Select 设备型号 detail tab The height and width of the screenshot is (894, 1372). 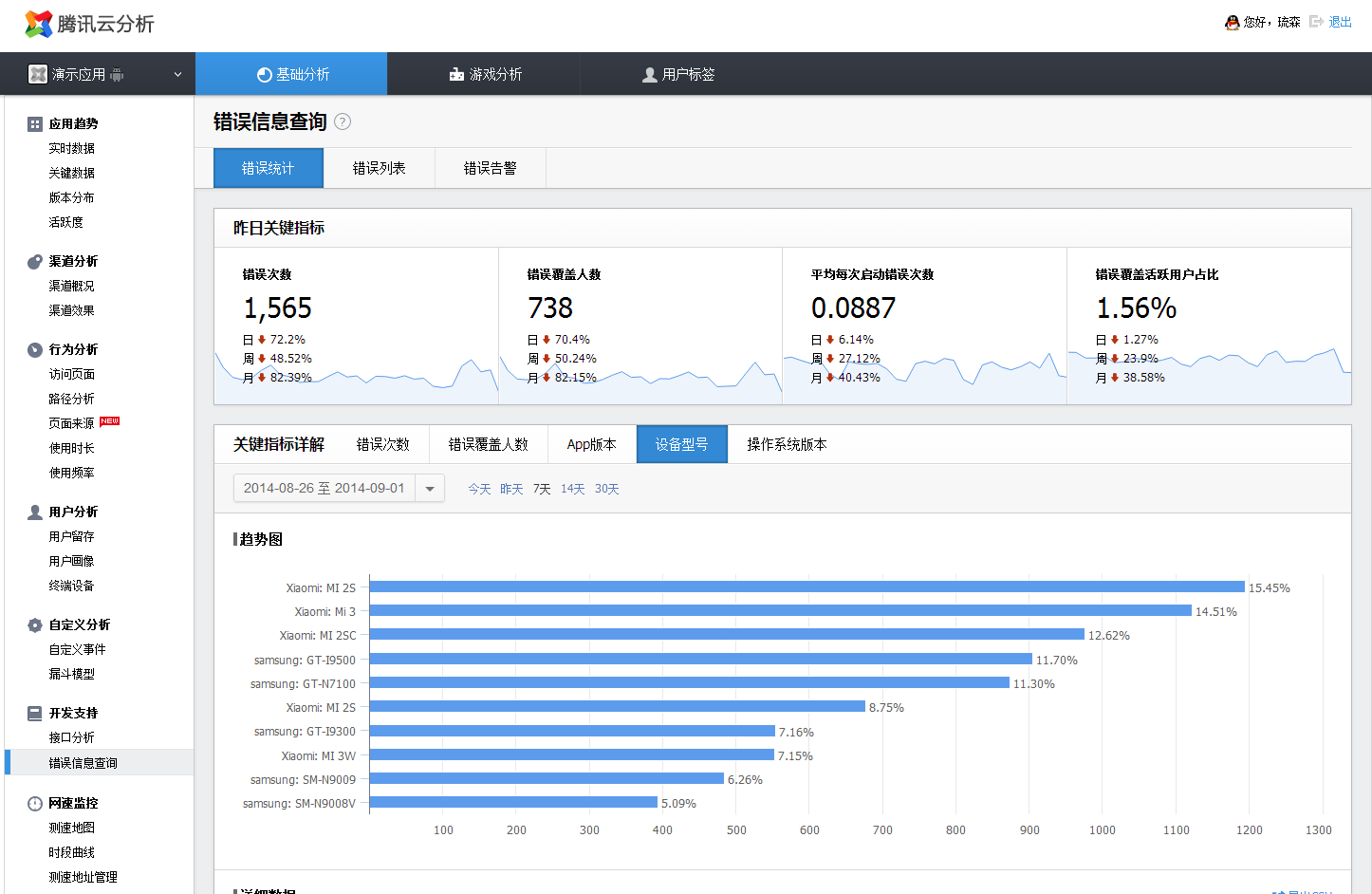coord(682,444)
